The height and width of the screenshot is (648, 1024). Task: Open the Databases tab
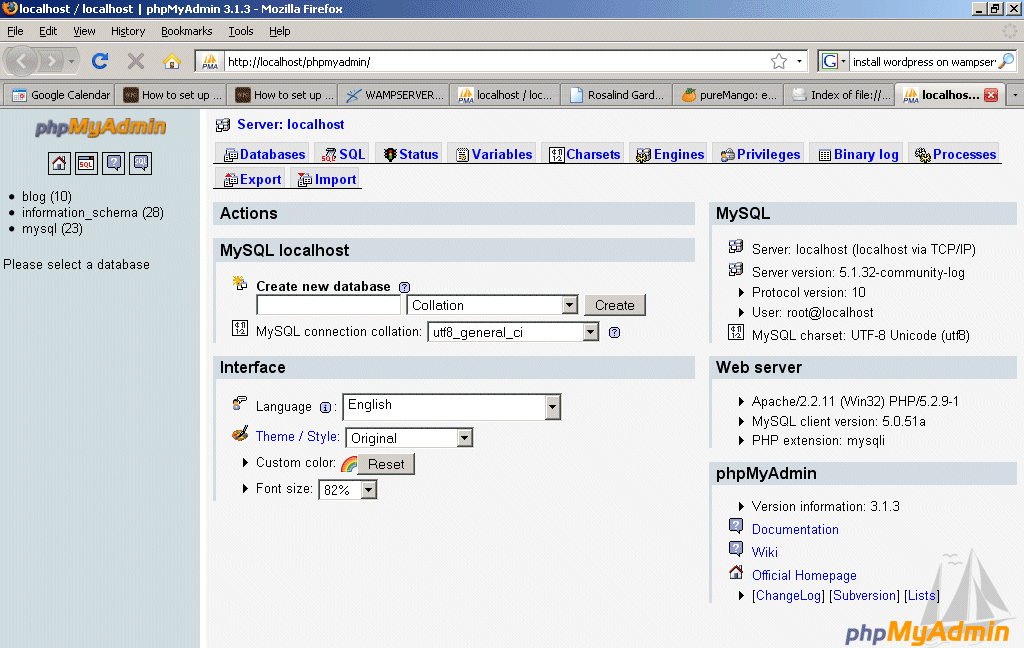point(264,154)
